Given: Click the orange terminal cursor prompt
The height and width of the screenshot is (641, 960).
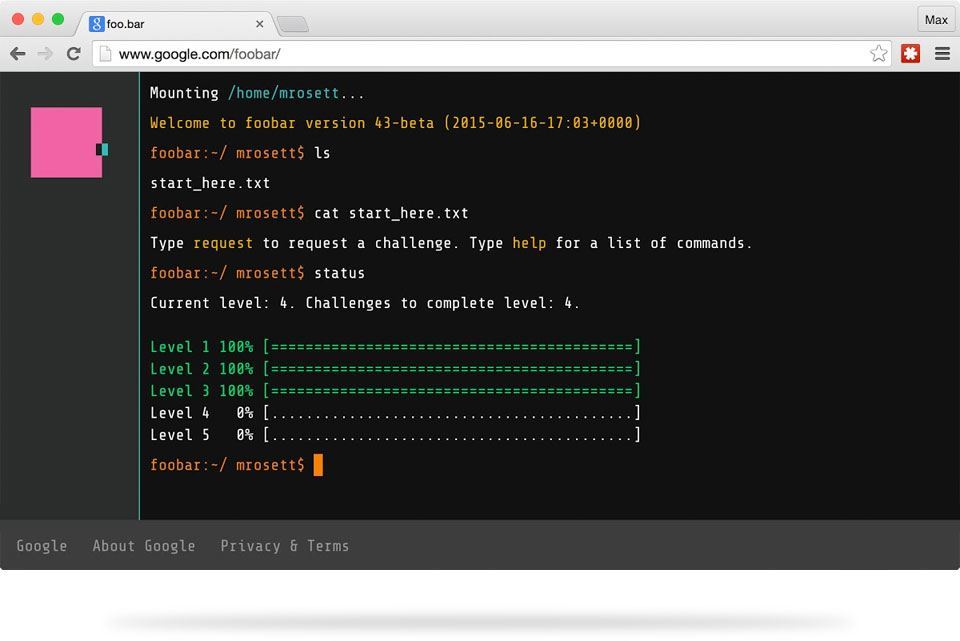Looking at the screenshot, I should tap(318, 465).
